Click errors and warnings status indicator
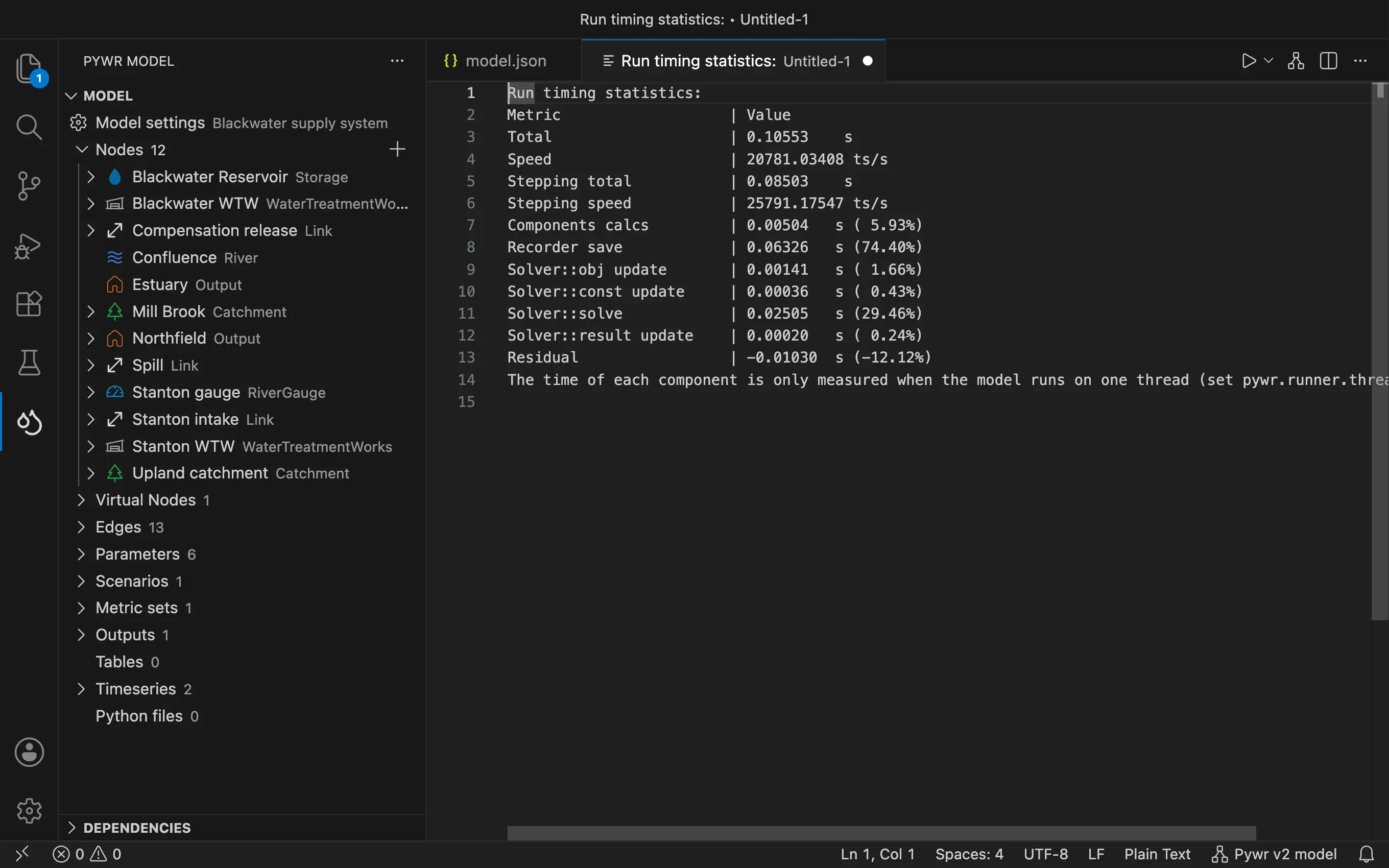Viewport: 1389px width, 868px height. coord(87,854)
